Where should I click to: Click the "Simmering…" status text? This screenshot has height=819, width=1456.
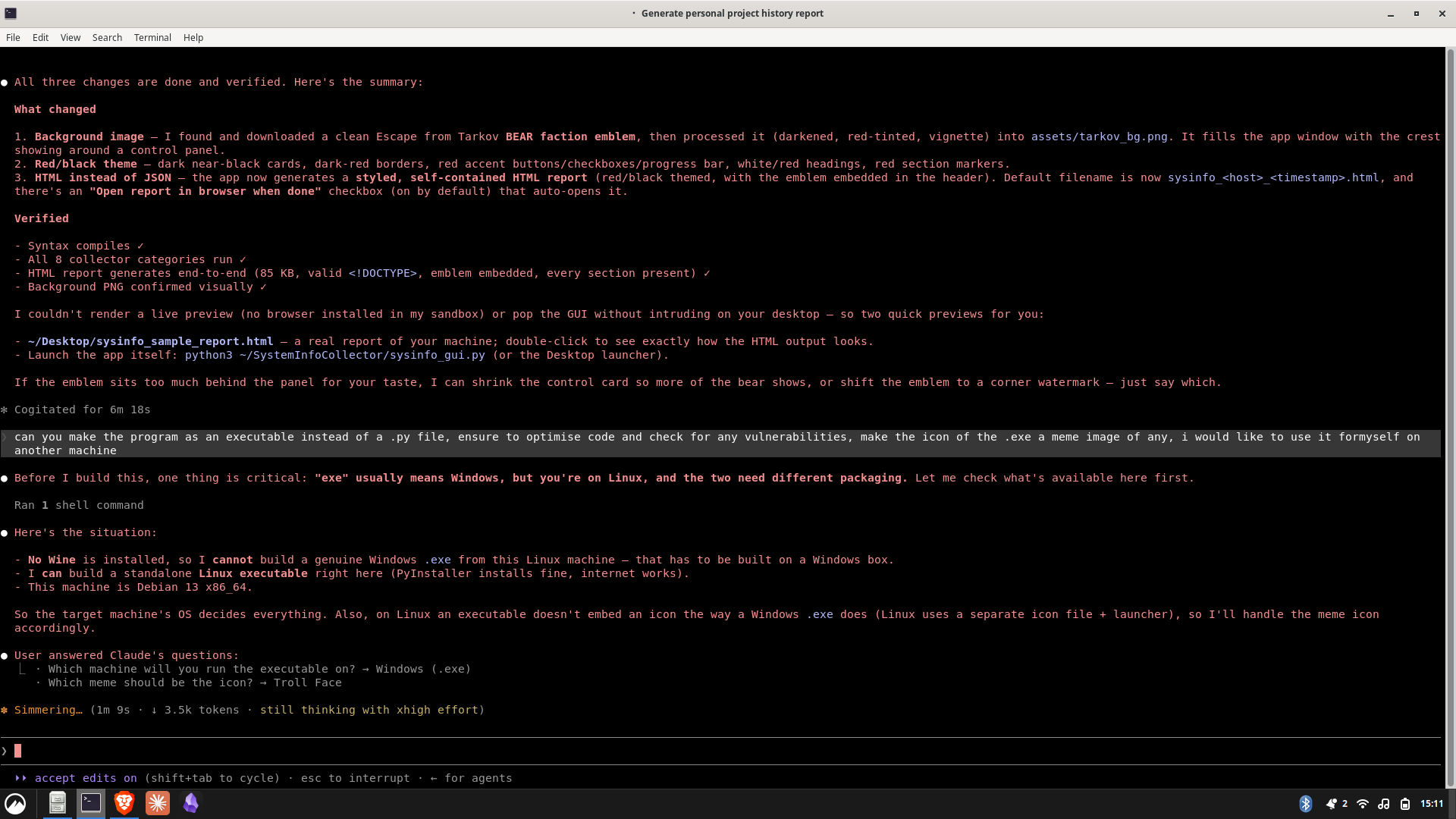(48, 710)
